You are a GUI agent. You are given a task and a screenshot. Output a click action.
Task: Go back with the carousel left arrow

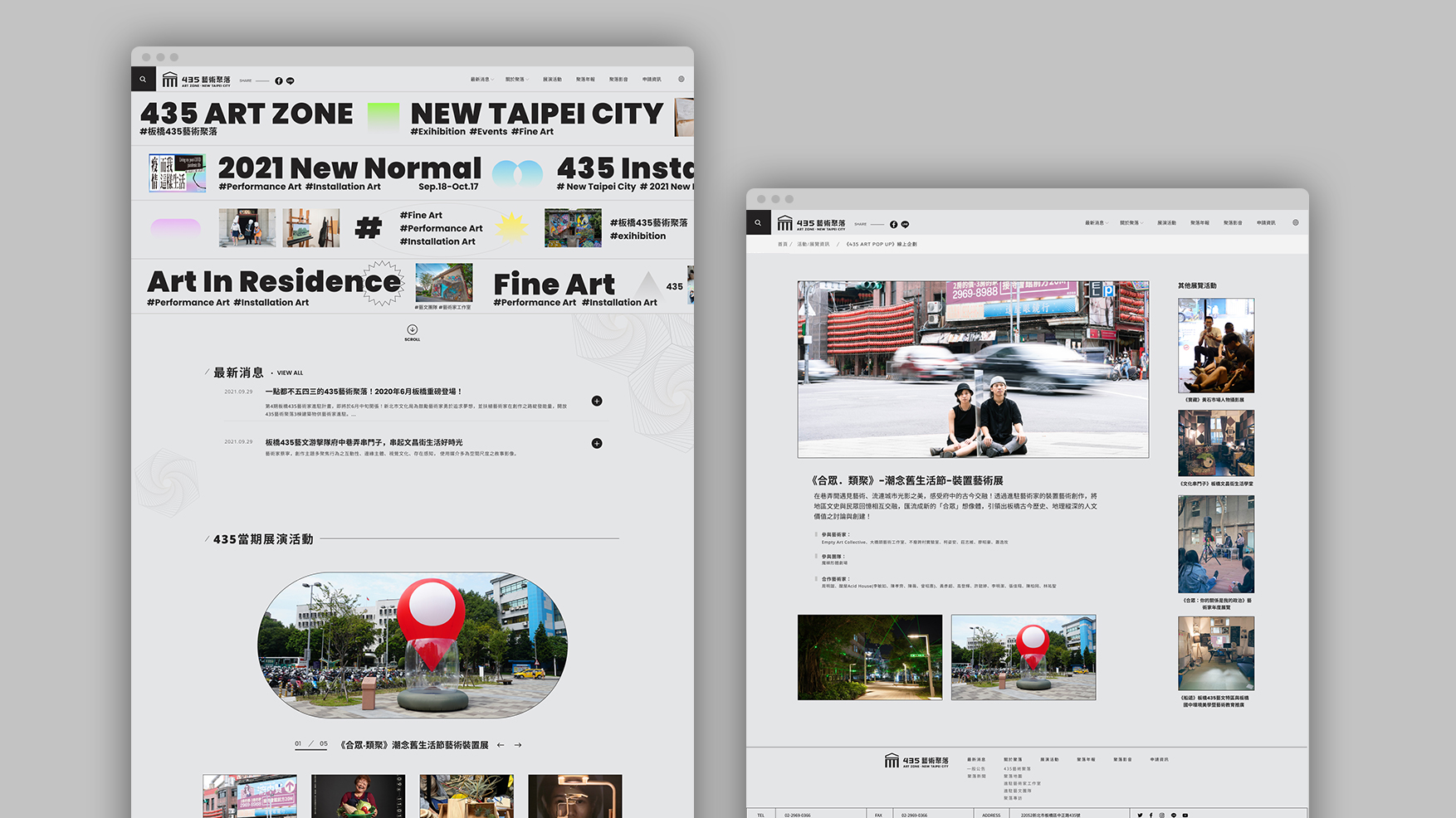(501, 745)
